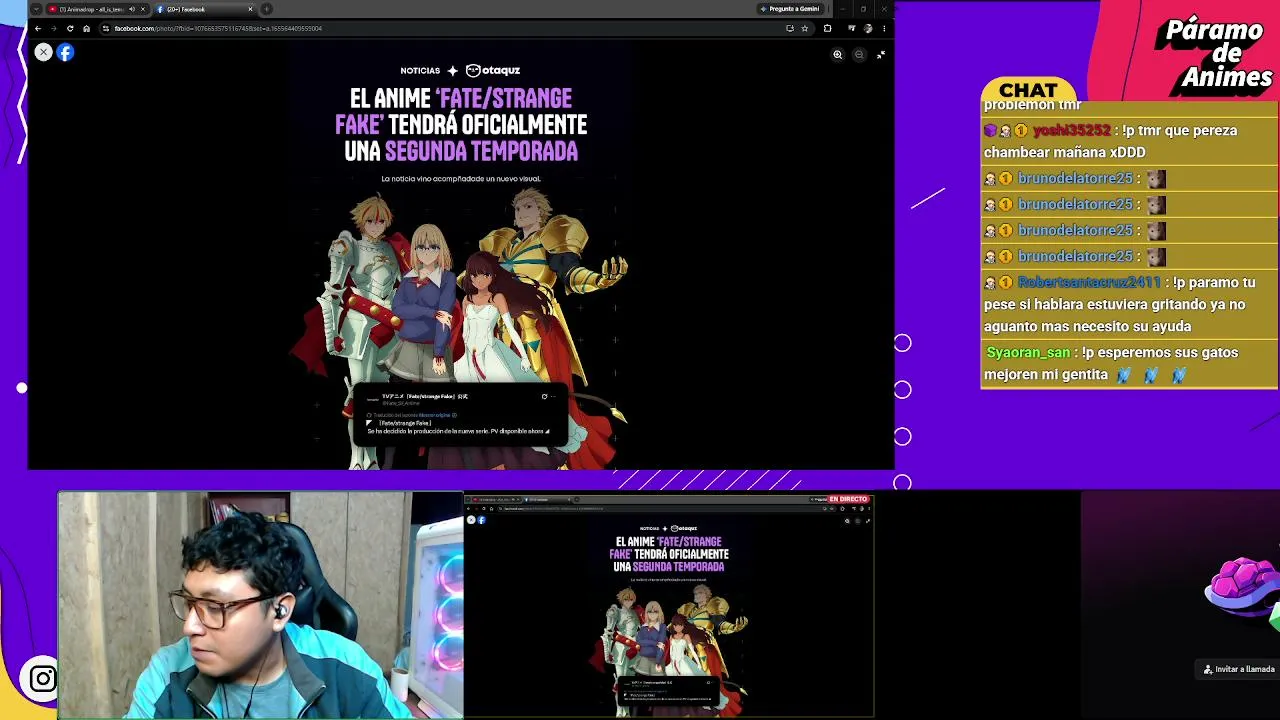Image resolution: width=1280 pixels, height=720 pixels.
Task: Click the Instagram icon beside the webcam feed
Action: (x=43, y=680)
